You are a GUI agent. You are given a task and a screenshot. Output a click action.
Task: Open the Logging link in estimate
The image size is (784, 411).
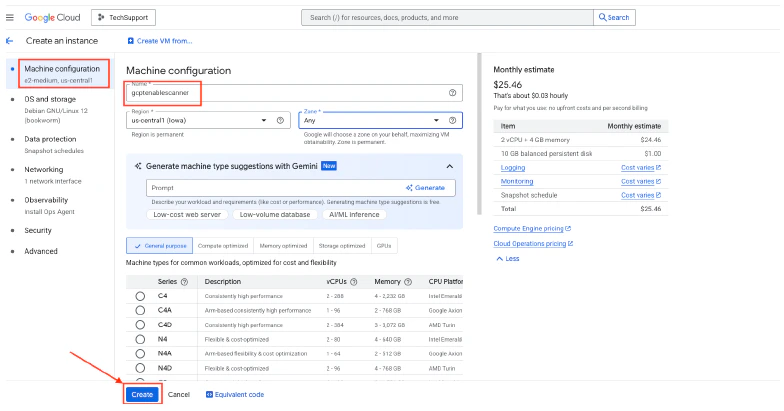(x=512, y=168)
